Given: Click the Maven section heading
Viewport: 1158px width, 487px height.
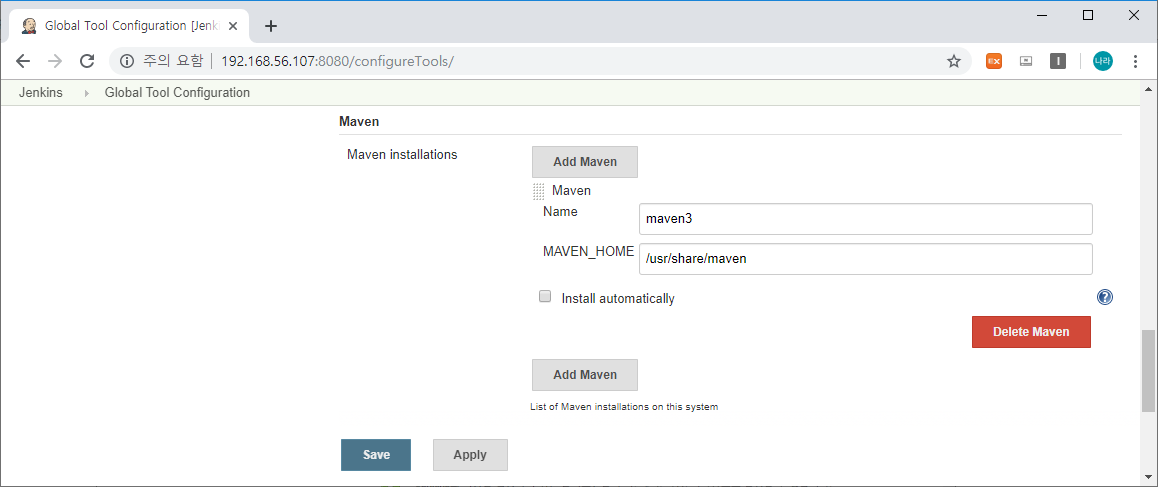Looking at the screenshot, I should click(360, 121).
